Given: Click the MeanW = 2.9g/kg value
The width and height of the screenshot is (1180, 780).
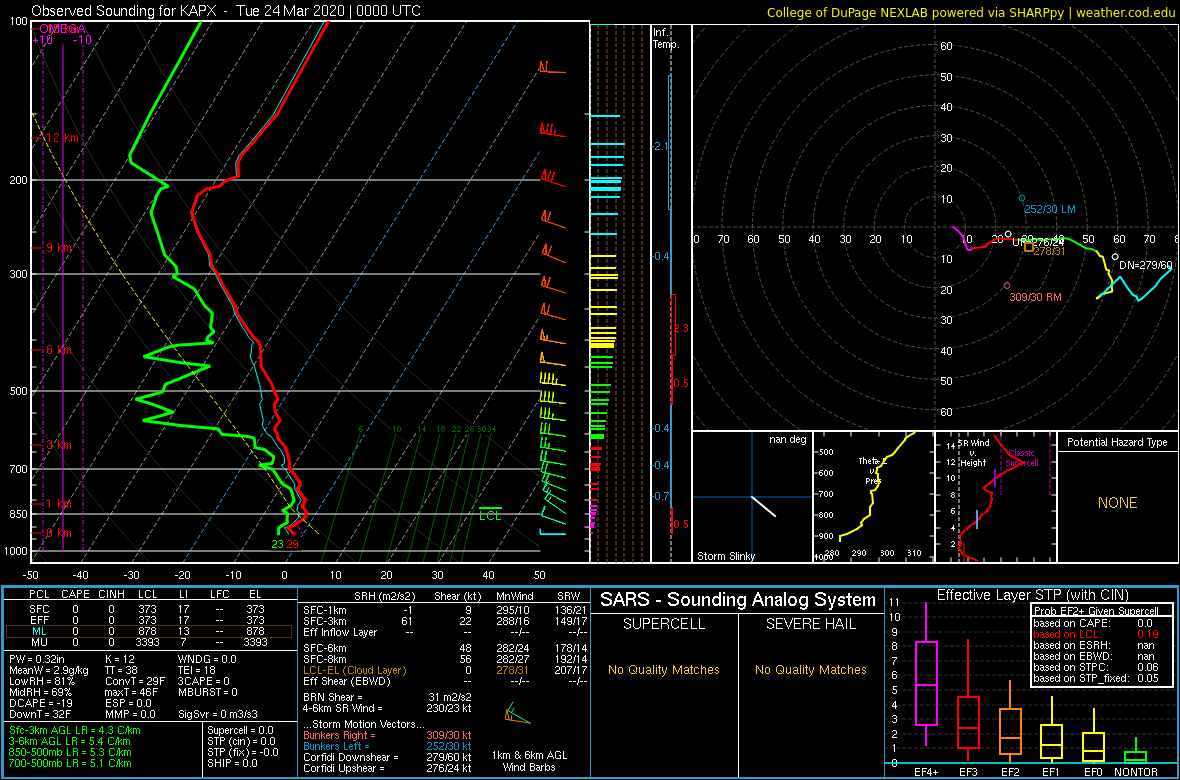Looking at the screenshot, I should click(x=48, y=670).
